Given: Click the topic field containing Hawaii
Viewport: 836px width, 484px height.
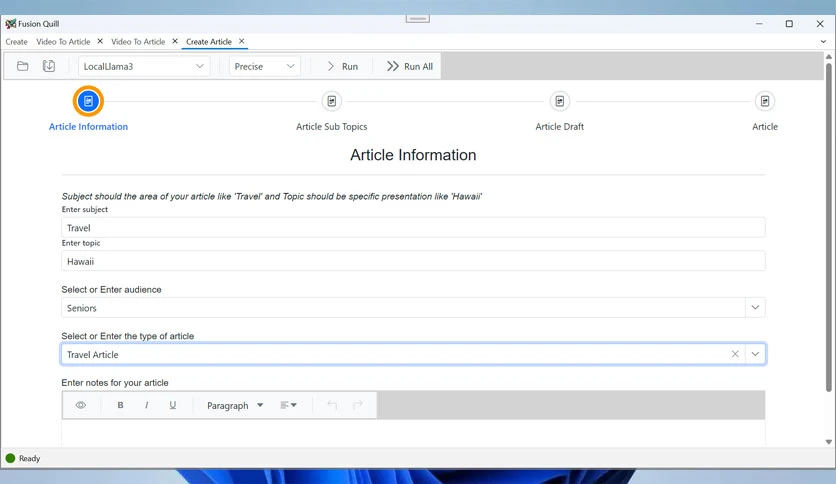Looking at the screenshot, I should 413,261.
